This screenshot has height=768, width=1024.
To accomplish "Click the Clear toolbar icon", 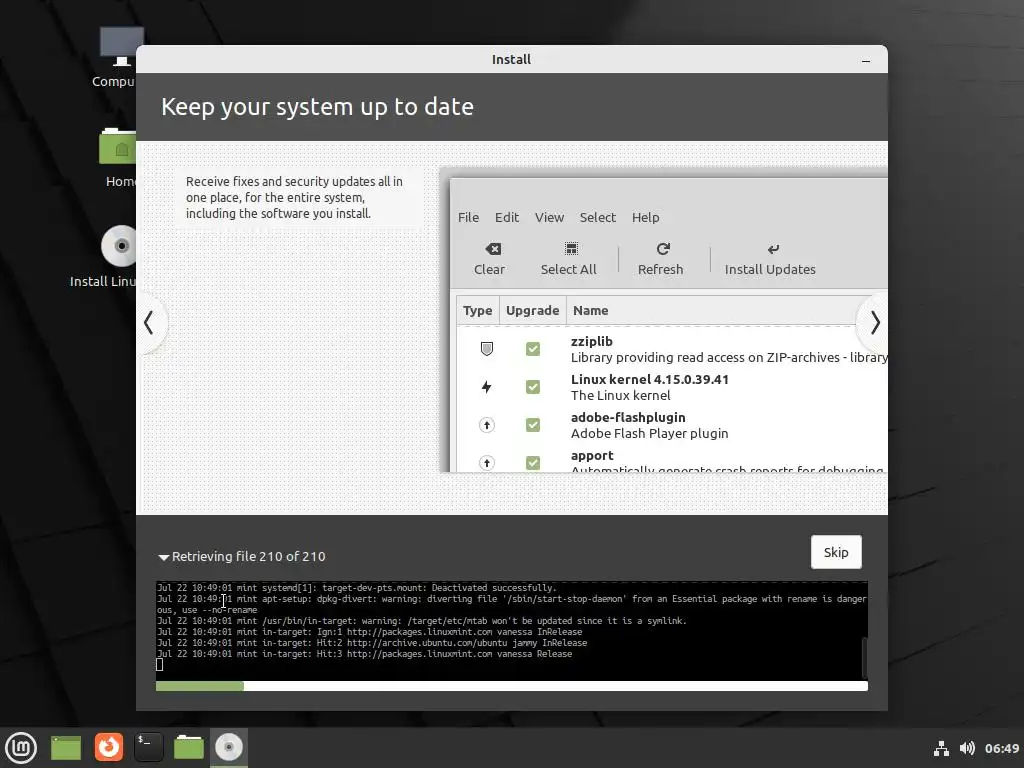I will [x=493, y=249].
